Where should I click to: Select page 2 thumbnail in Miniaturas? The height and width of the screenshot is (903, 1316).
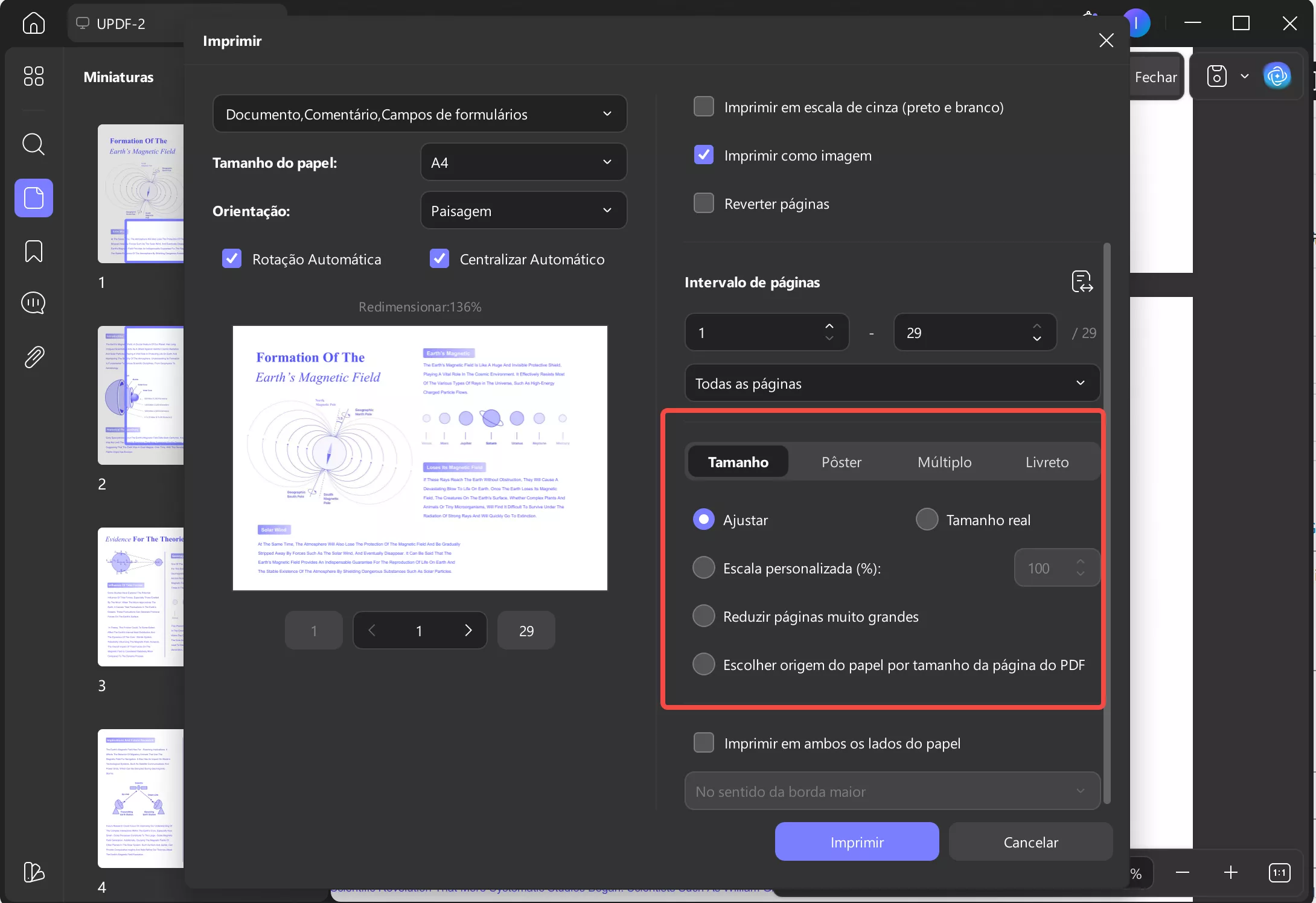tap(140, 395)
